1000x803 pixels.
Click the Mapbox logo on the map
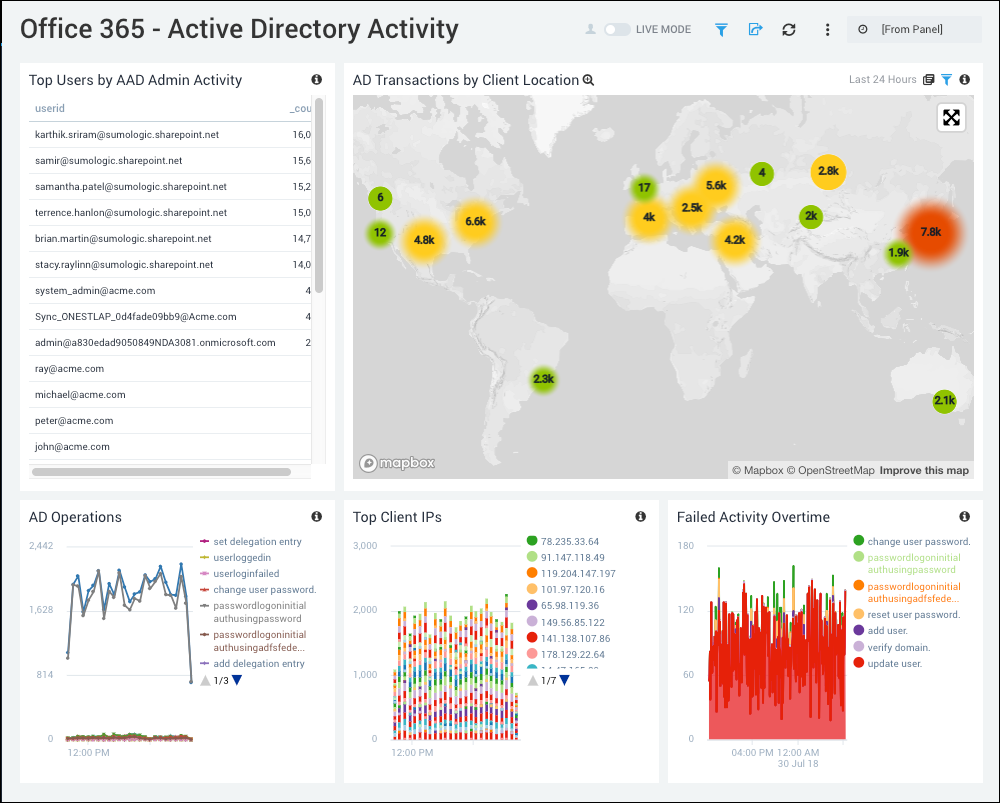(396, 462)
